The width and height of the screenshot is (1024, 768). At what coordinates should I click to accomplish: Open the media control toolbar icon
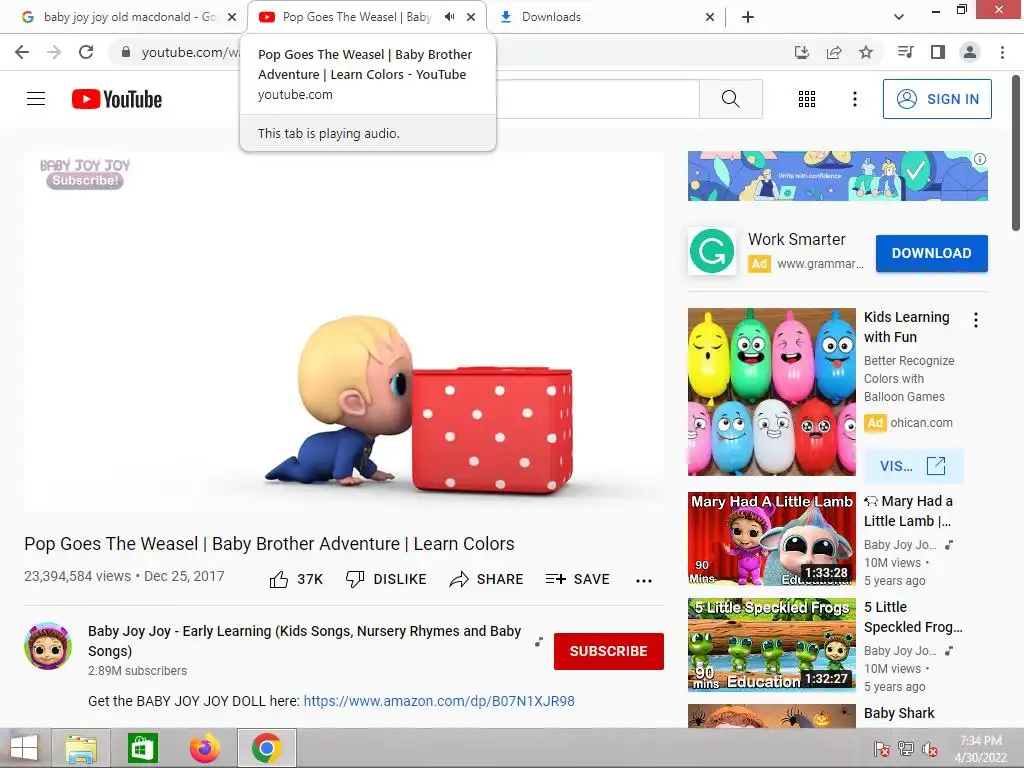pyautogui.click(x=905, y=52)
